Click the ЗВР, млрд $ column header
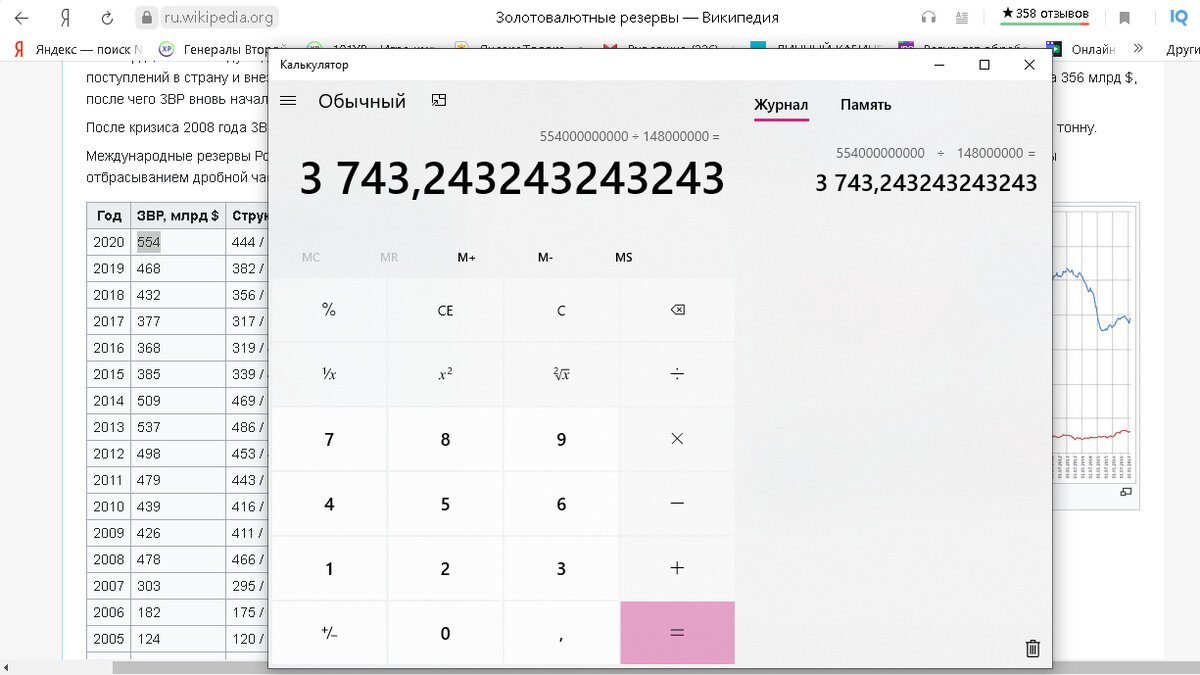1200x675 pixels. coord(178,215)
